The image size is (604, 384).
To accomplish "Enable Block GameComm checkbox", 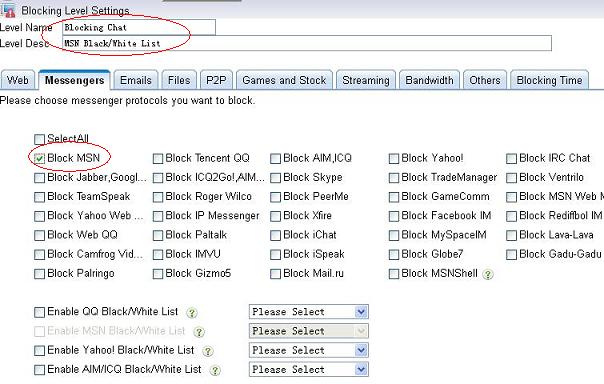I will [393, 197].
